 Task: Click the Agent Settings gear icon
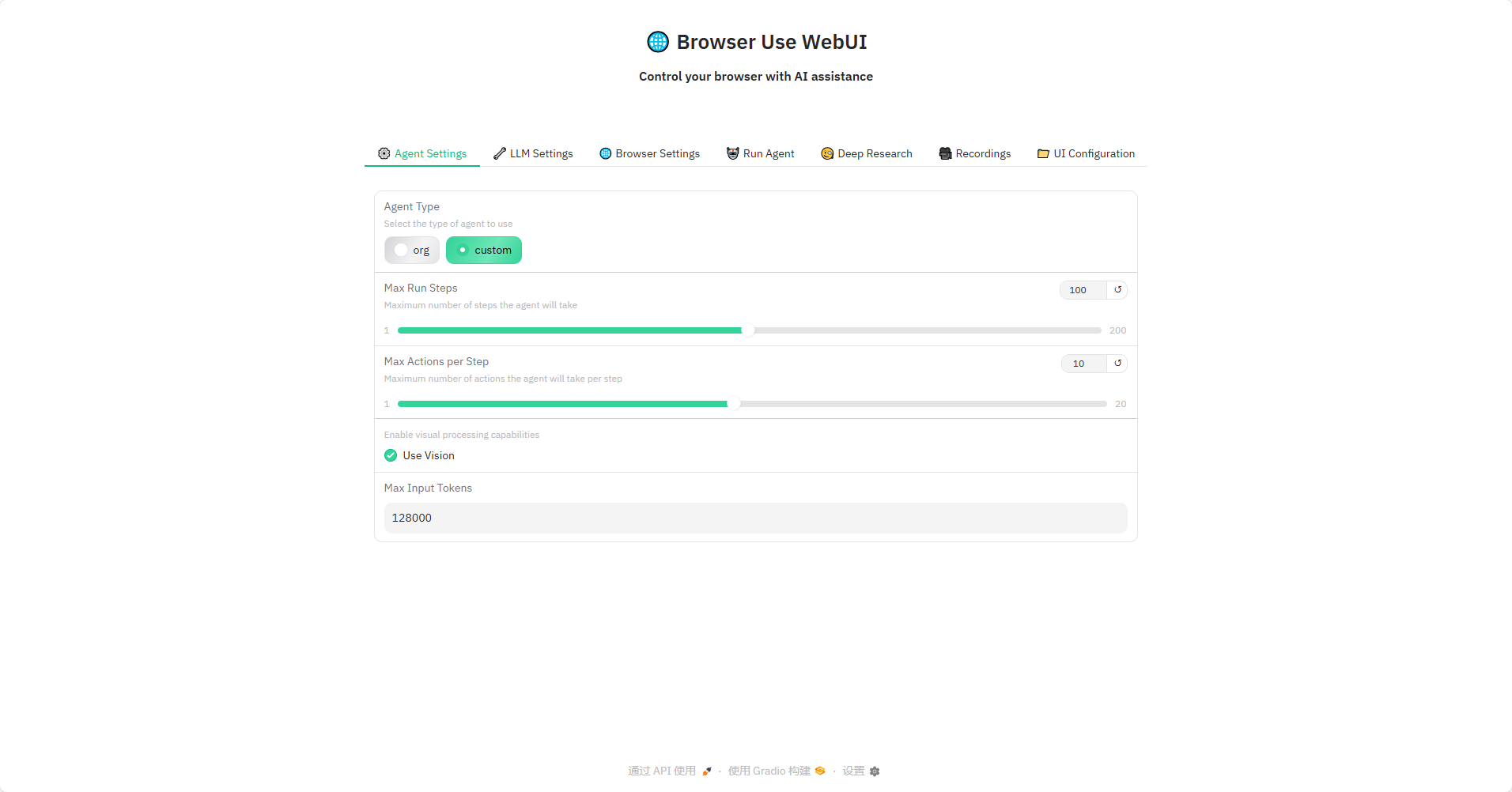384,153
